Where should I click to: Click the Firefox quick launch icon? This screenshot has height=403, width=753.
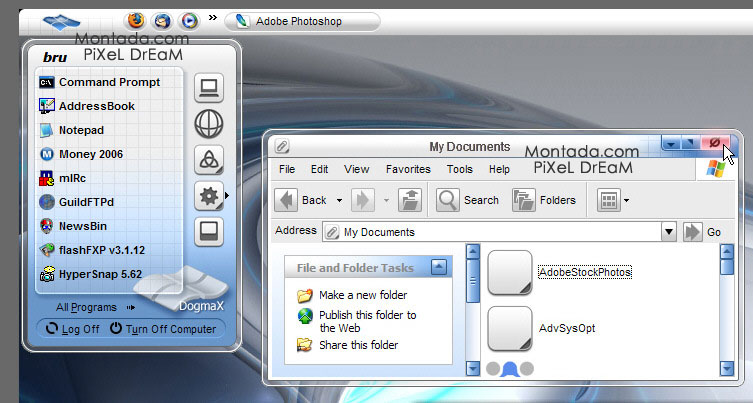click(x=135, y=20)
